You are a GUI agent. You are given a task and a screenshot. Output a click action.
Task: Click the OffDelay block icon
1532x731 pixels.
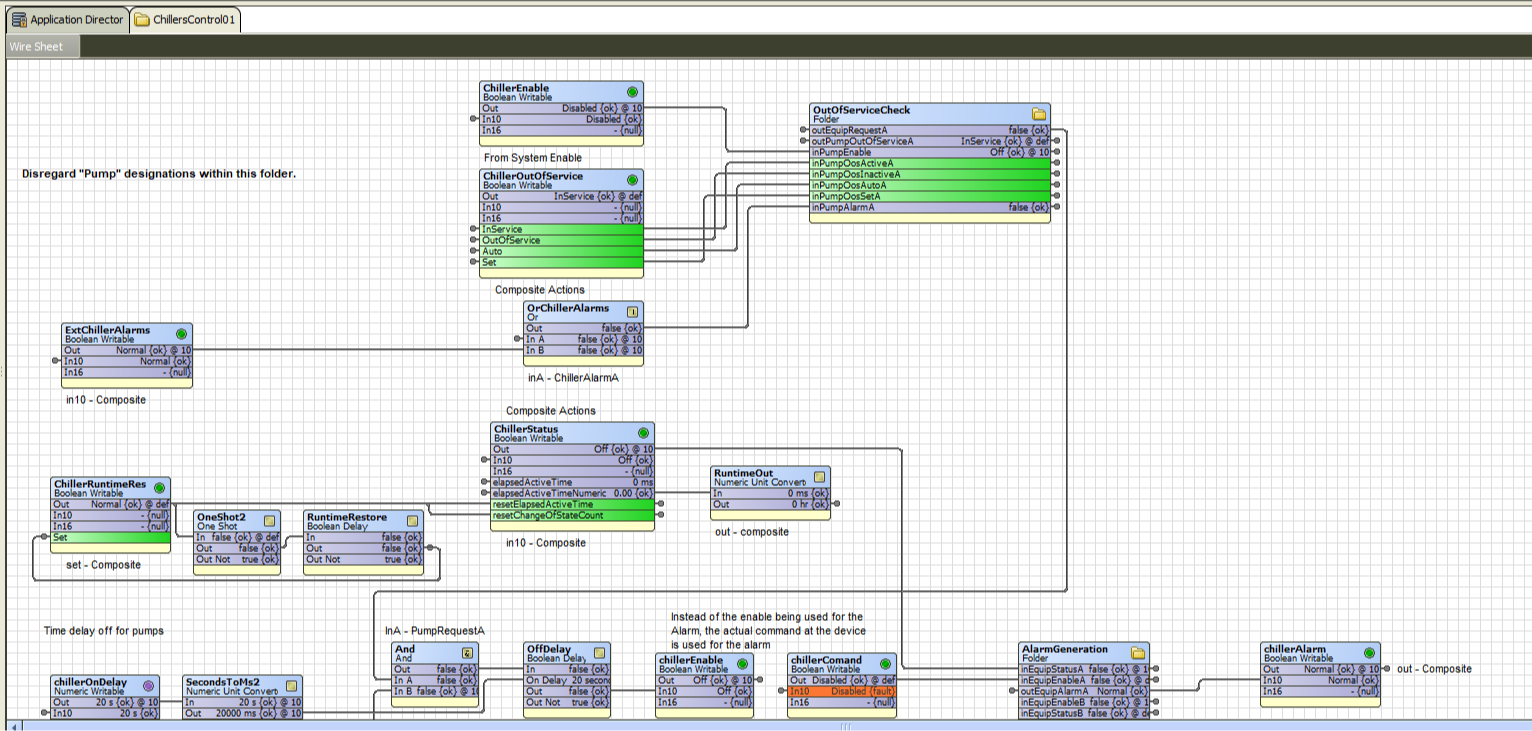[x=599, y=653]
